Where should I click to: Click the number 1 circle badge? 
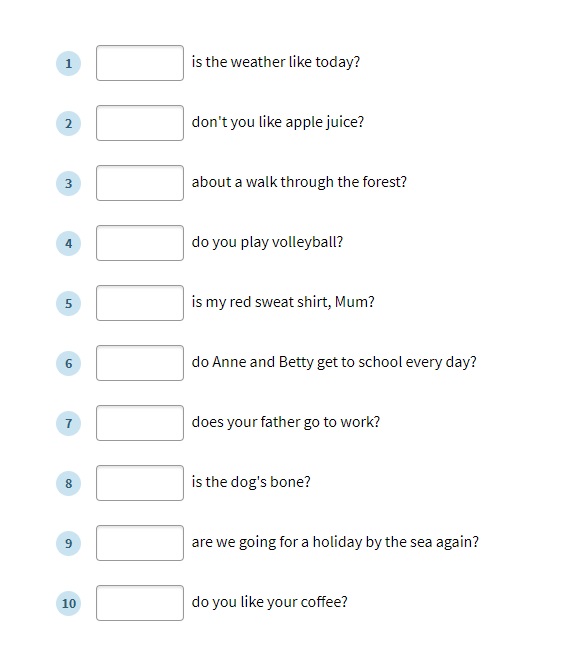point(68,63)
